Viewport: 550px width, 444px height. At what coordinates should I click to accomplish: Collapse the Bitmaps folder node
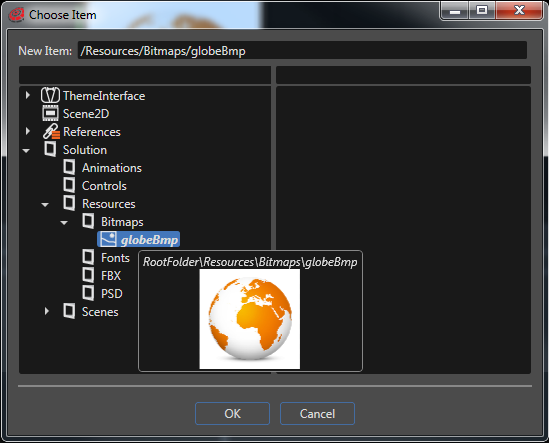coord(64,223)
